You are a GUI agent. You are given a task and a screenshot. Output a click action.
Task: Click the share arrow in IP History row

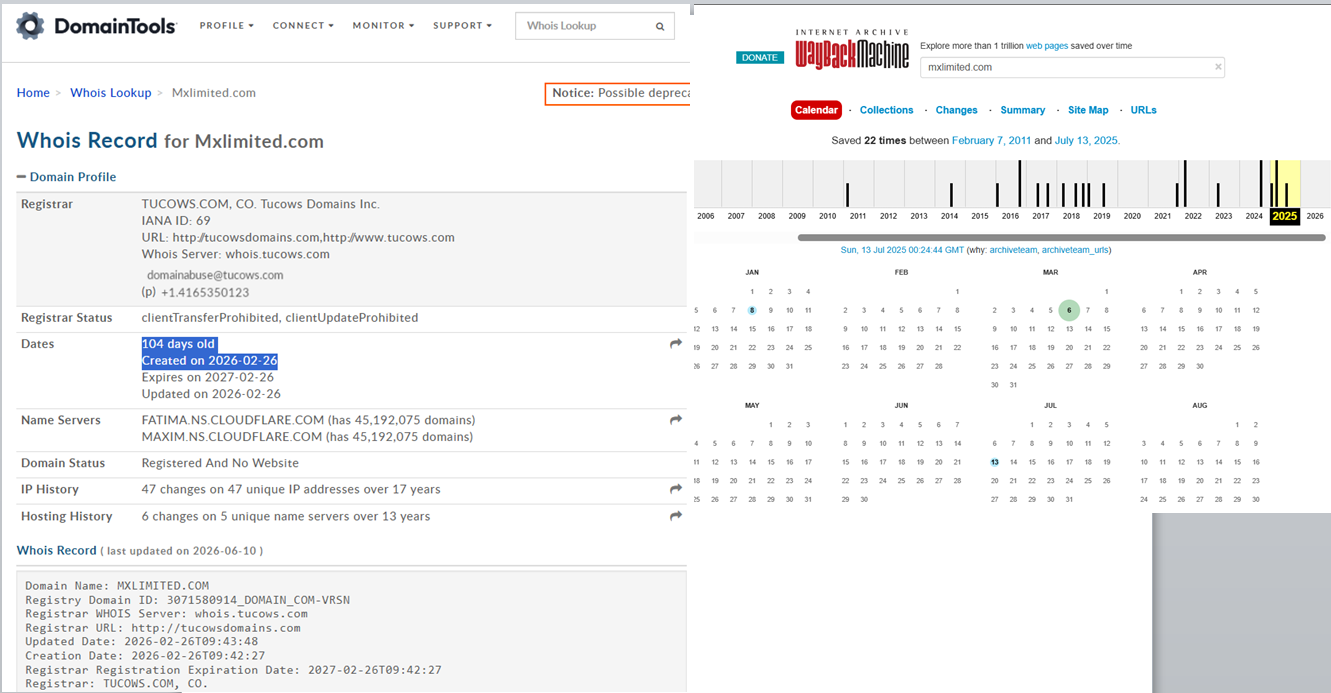click(x=676, y=489)
